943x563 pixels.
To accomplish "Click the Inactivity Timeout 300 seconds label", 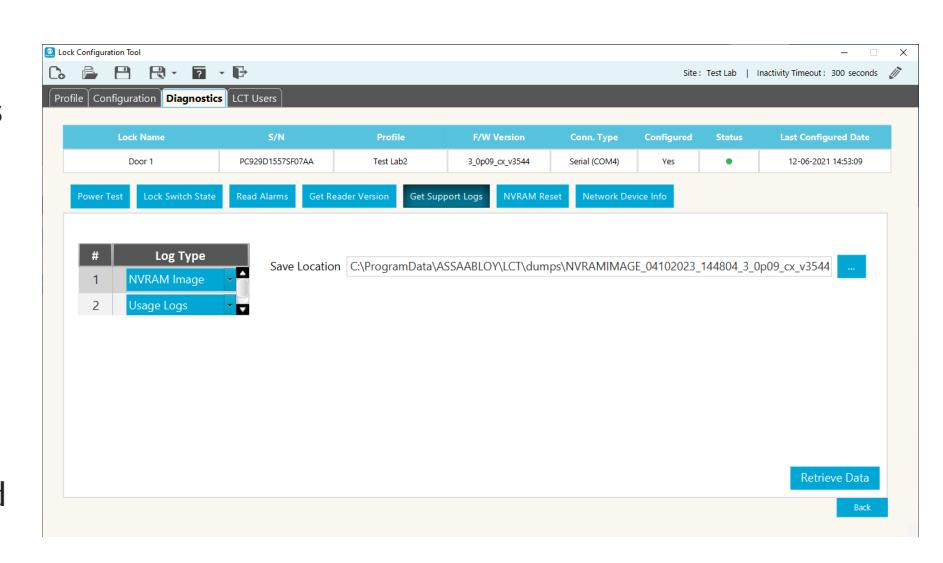I will [817, 73].
